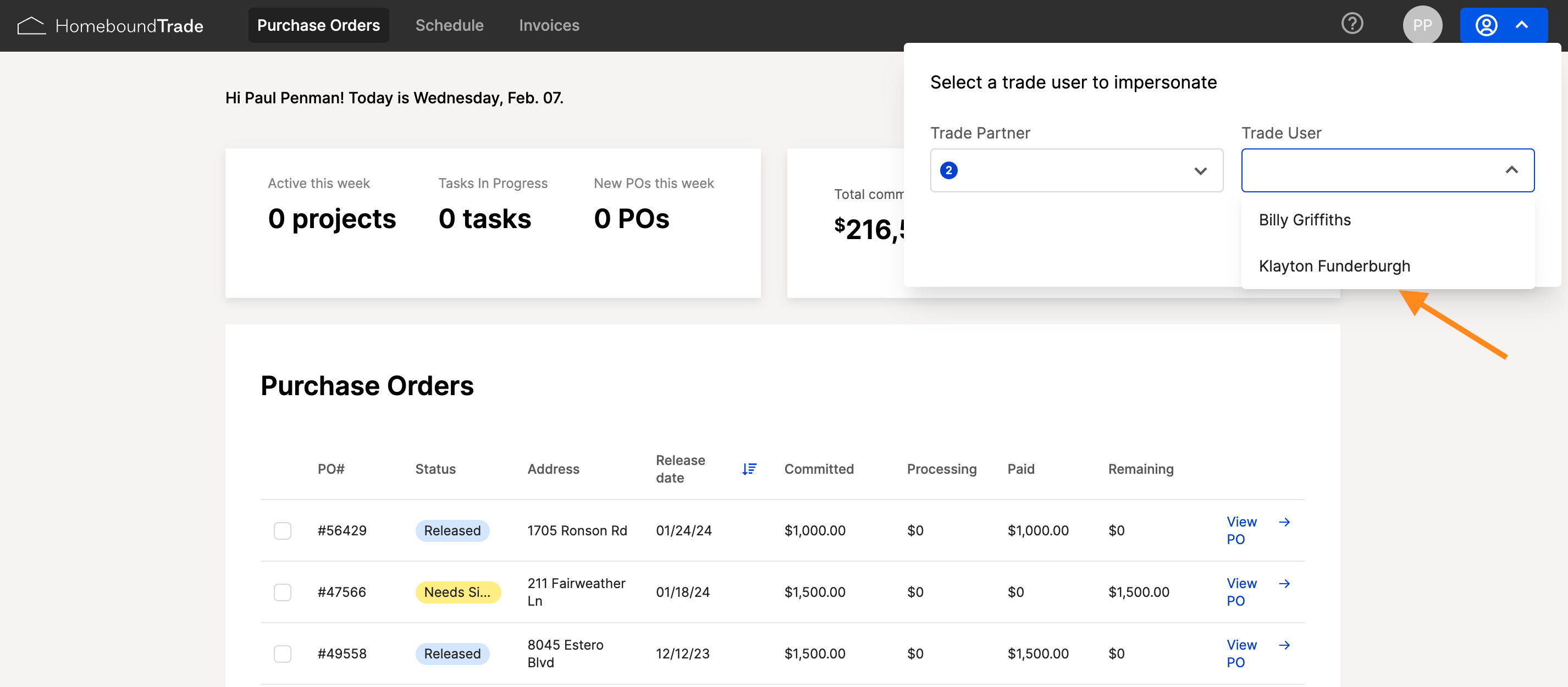1568x687 pixels.
Task: Select checkbox for PO #47566
Action: coord(283,591)
